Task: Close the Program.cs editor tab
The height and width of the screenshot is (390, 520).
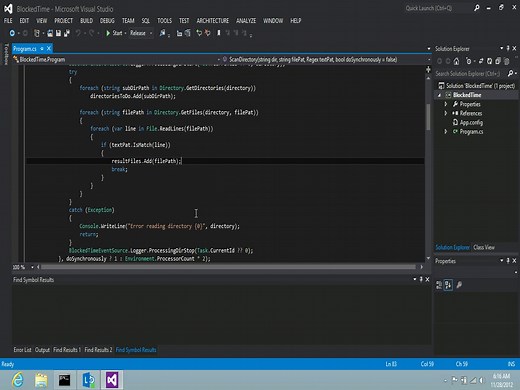Action: click(x=49, y=48)
